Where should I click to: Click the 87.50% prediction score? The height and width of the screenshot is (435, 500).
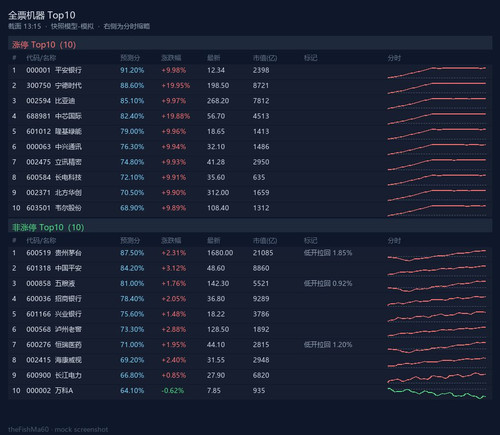click(132, 253)
